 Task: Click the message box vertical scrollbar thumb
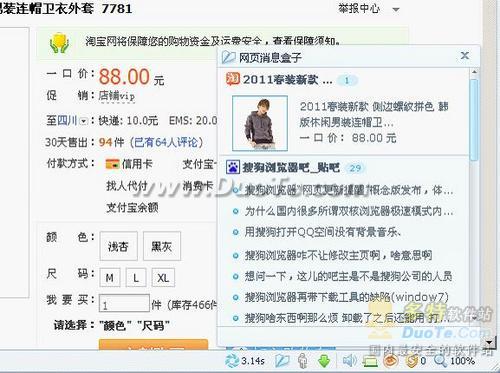click(x=474, y=120)
